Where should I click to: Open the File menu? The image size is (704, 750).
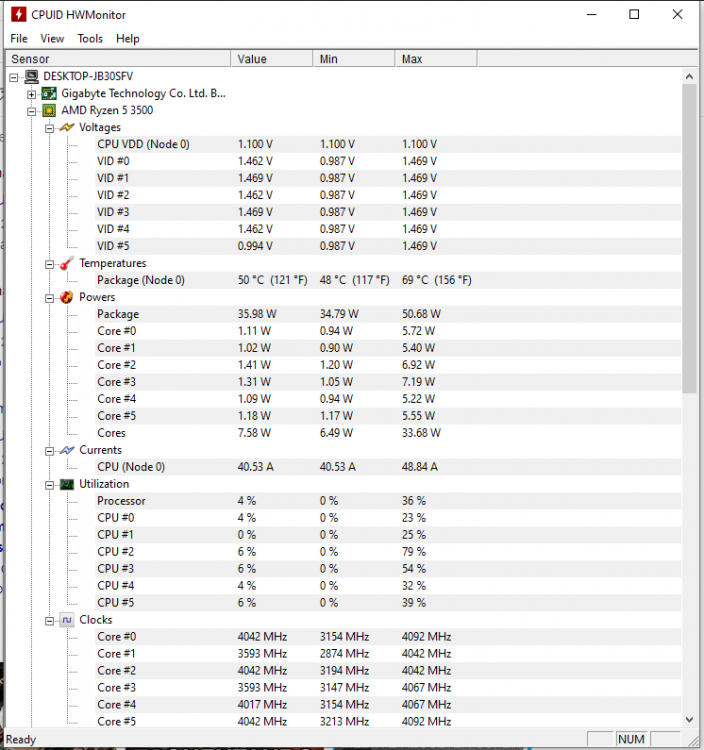(x=19, y=39)
